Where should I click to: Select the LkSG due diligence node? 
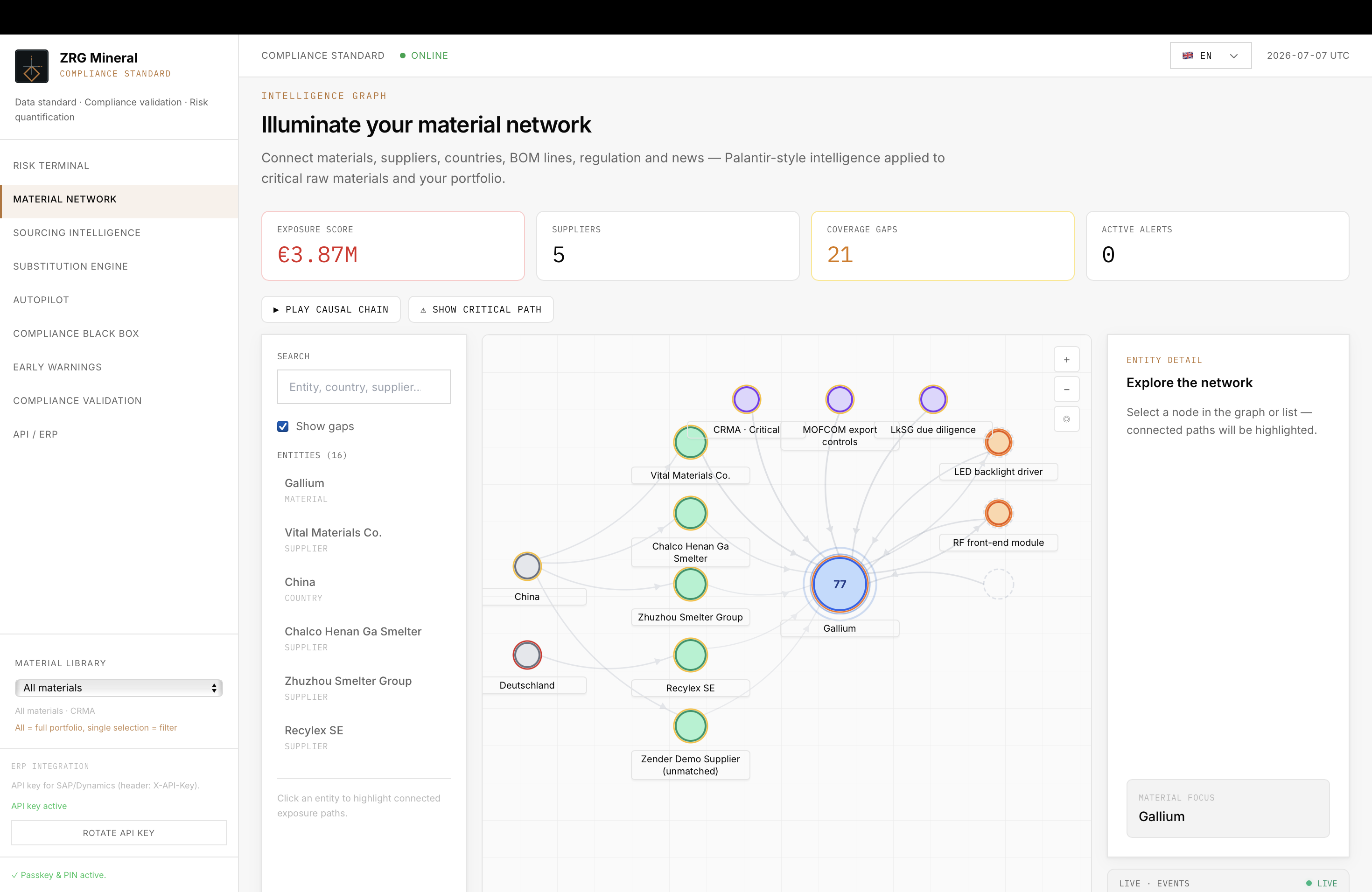coord(933,399)
